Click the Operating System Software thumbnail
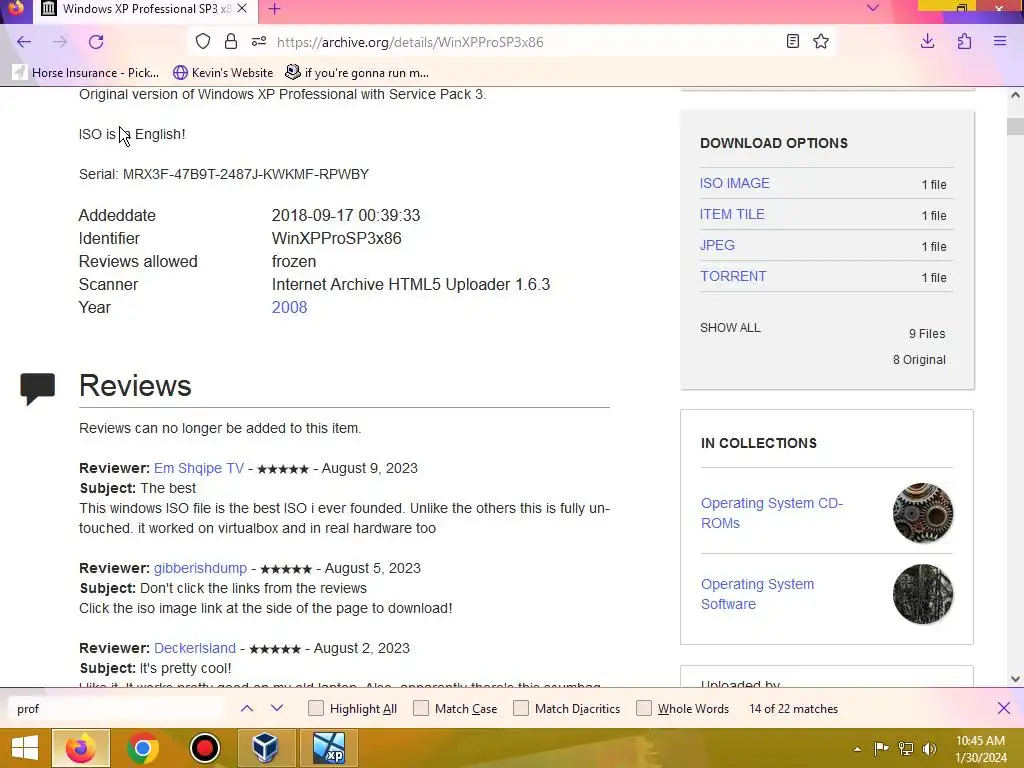The height and width of the screenshot is (768, 1024). click(x=923, y=594)
